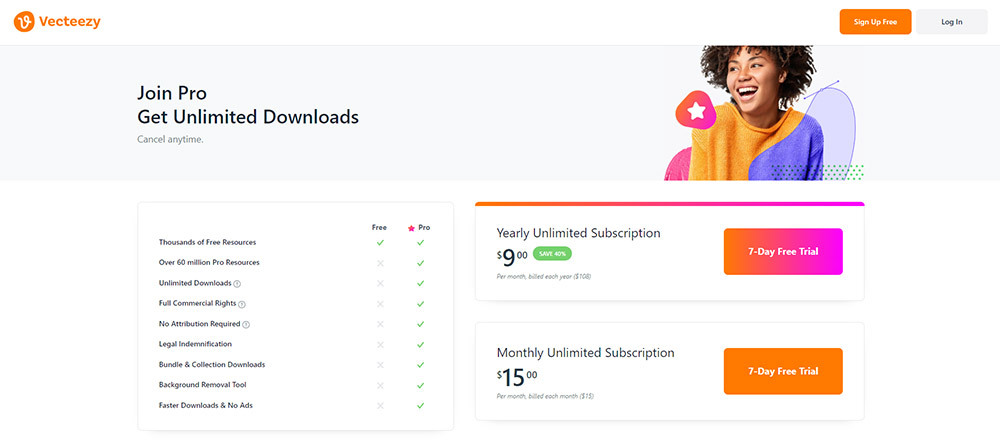Viewport: 1000px width, 446px height.
Task: Click the Vecteezy logo icon
Action: [24, 22]
